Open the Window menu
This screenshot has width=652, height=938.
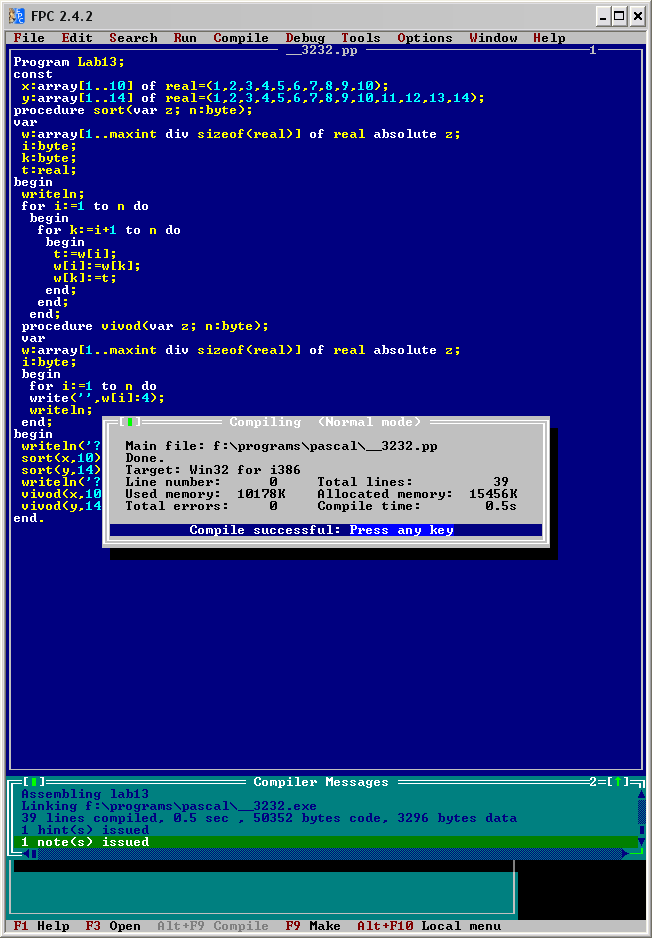[493, 38]
